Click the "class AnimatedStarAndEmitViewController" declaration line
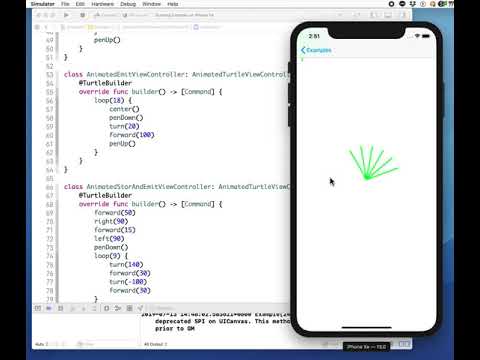Screen dimensions: 480x360 (177, 187)
